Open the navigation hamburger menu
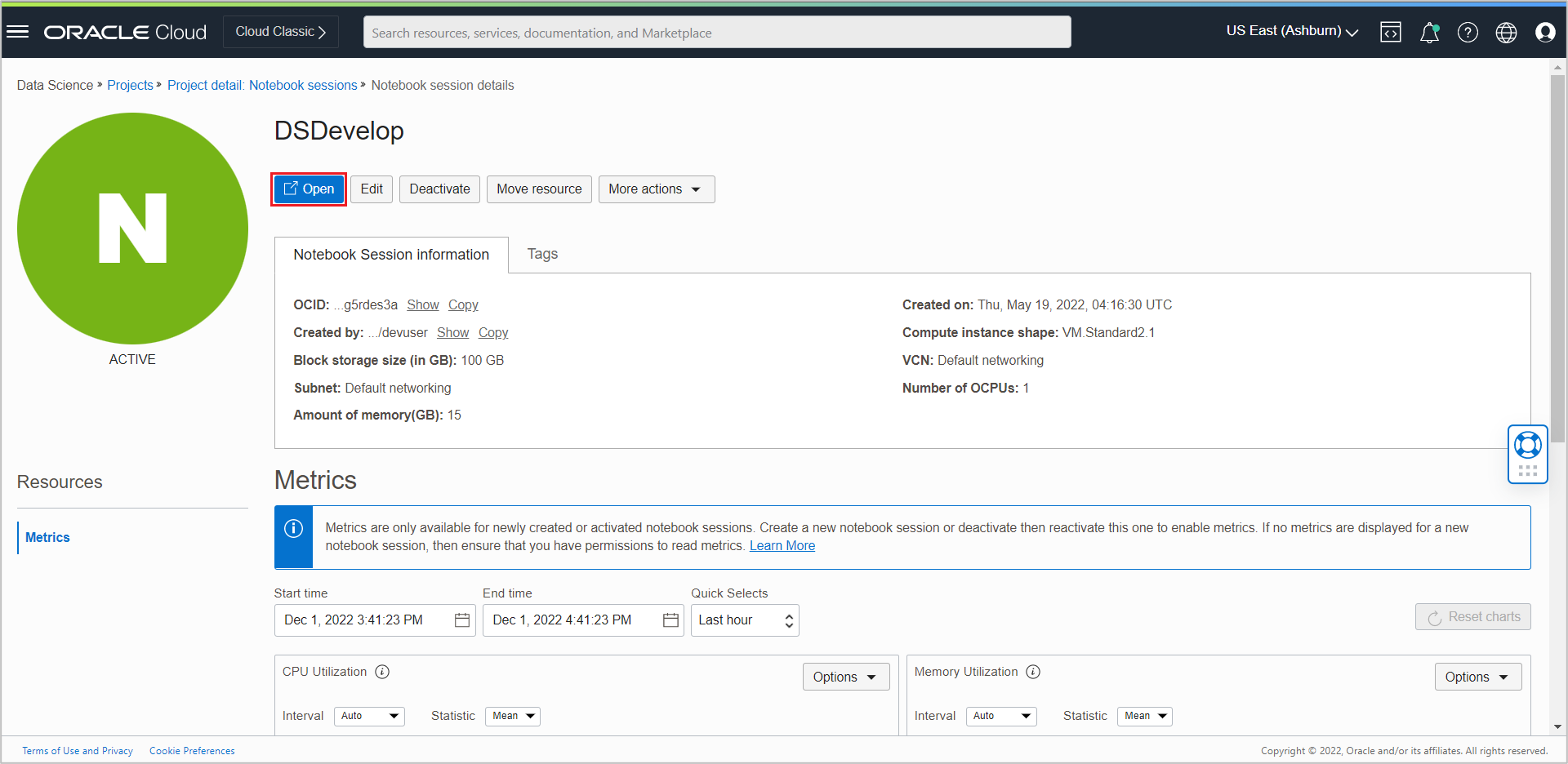This screenshot has height=764, width=1568. [17, 31]
